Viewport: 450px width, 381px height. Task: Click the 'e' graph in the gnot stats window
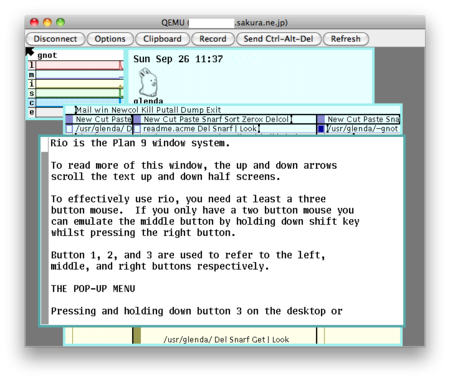(x=50, y=112)
